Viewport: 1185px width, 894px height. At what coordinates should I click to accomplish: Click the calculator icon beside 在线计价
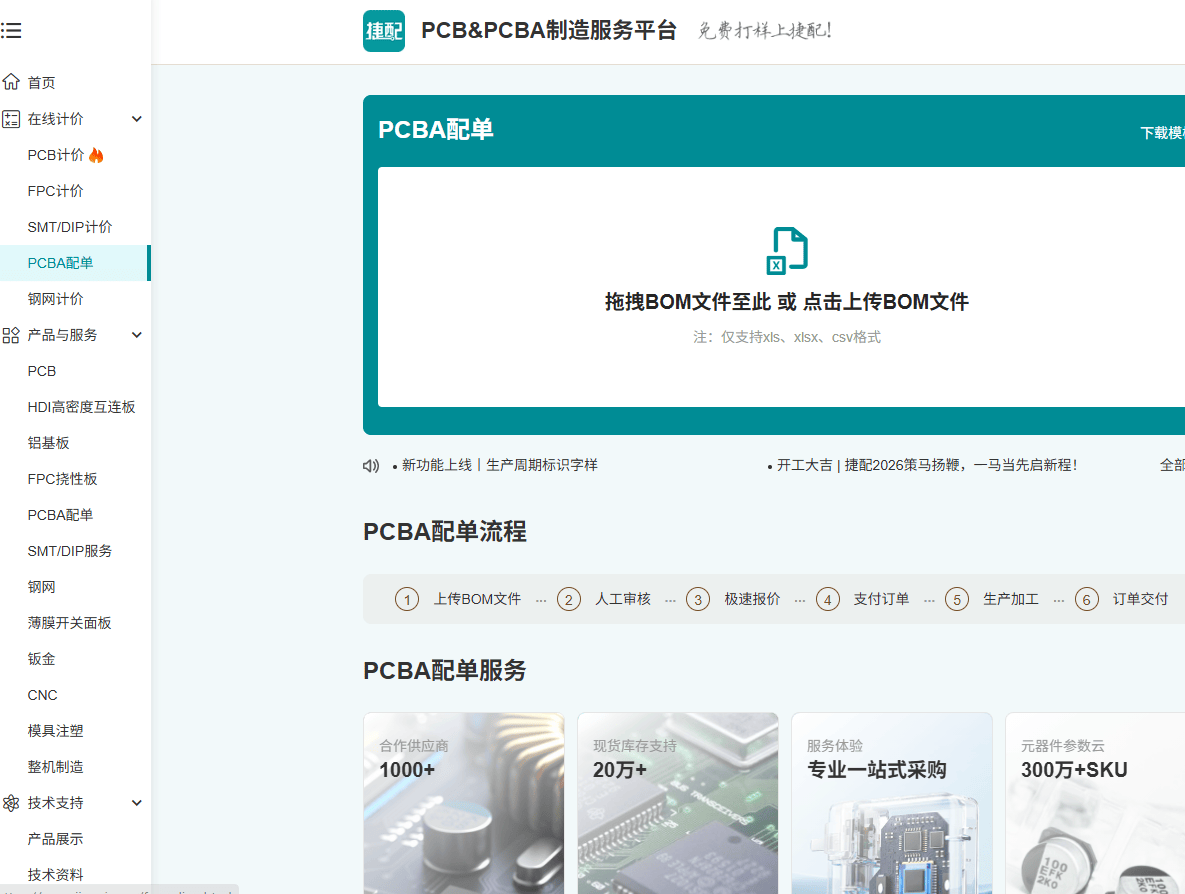[11, 119]
